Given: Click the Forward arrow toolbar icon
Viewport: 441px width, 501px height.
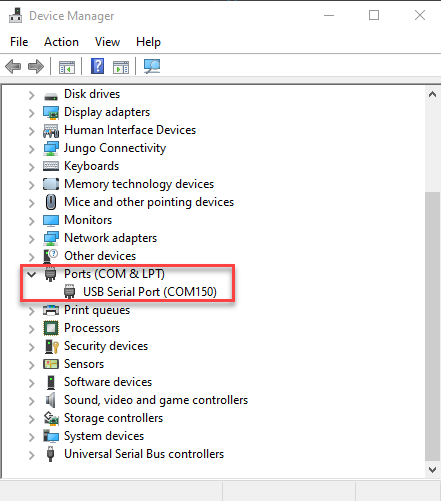Looking at the screenshot, I should [x=36, y=66].
